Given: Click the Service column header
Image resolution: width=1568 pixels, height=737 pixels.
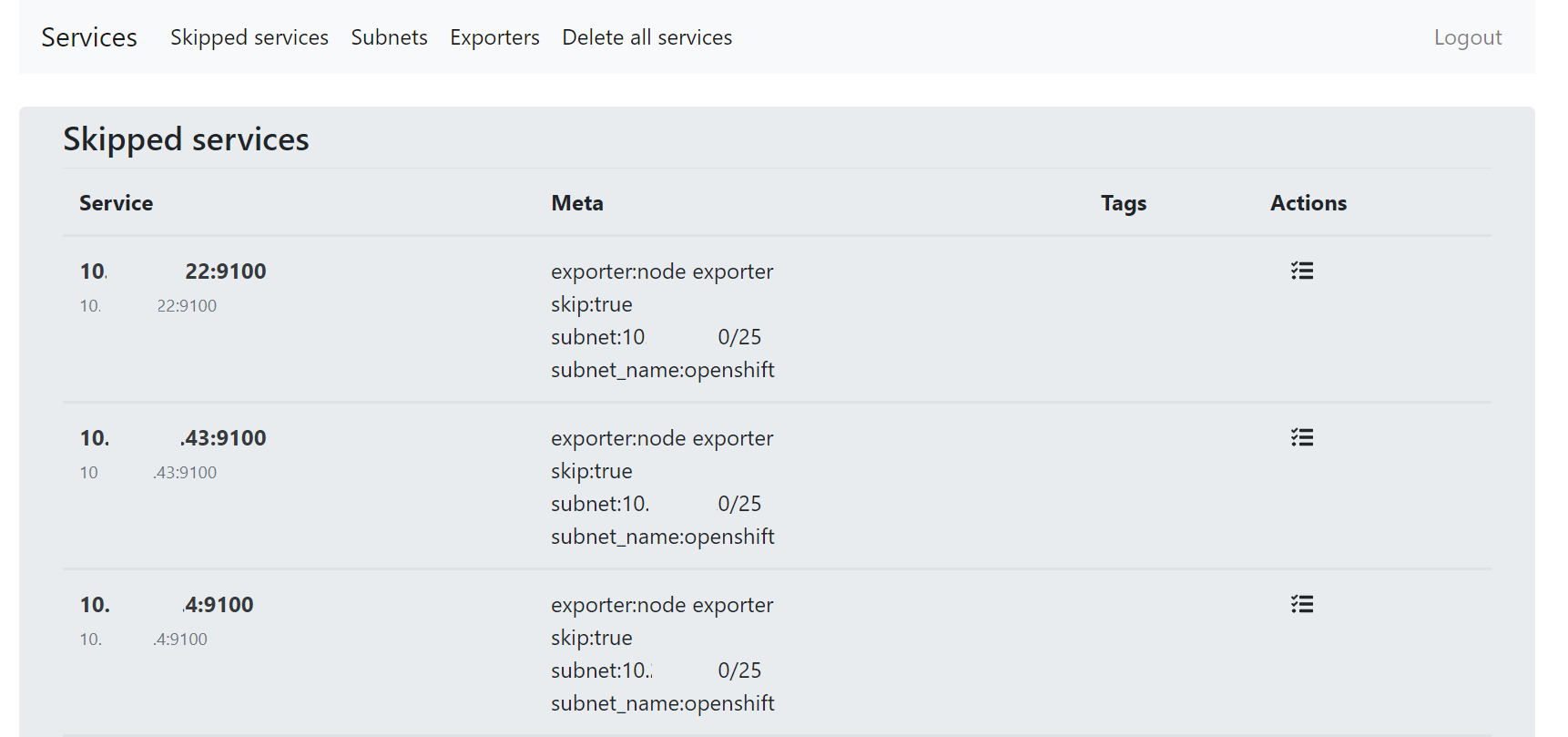Looking at the screenshot, I should pos(116,203).
